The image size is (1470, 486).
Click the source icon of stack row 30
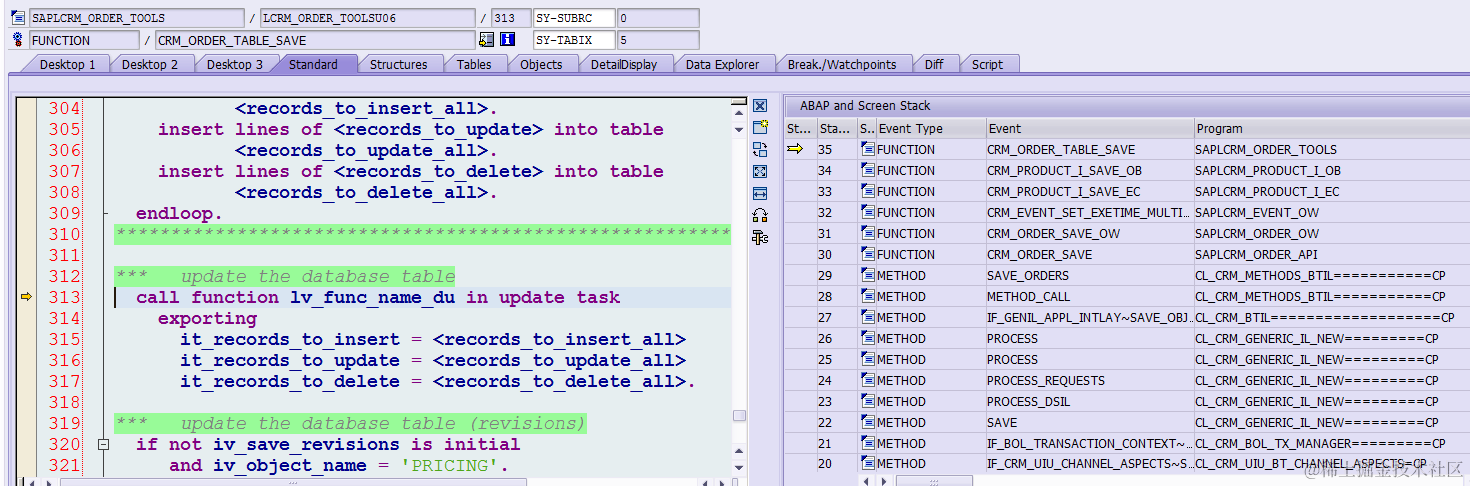(867, 254)
